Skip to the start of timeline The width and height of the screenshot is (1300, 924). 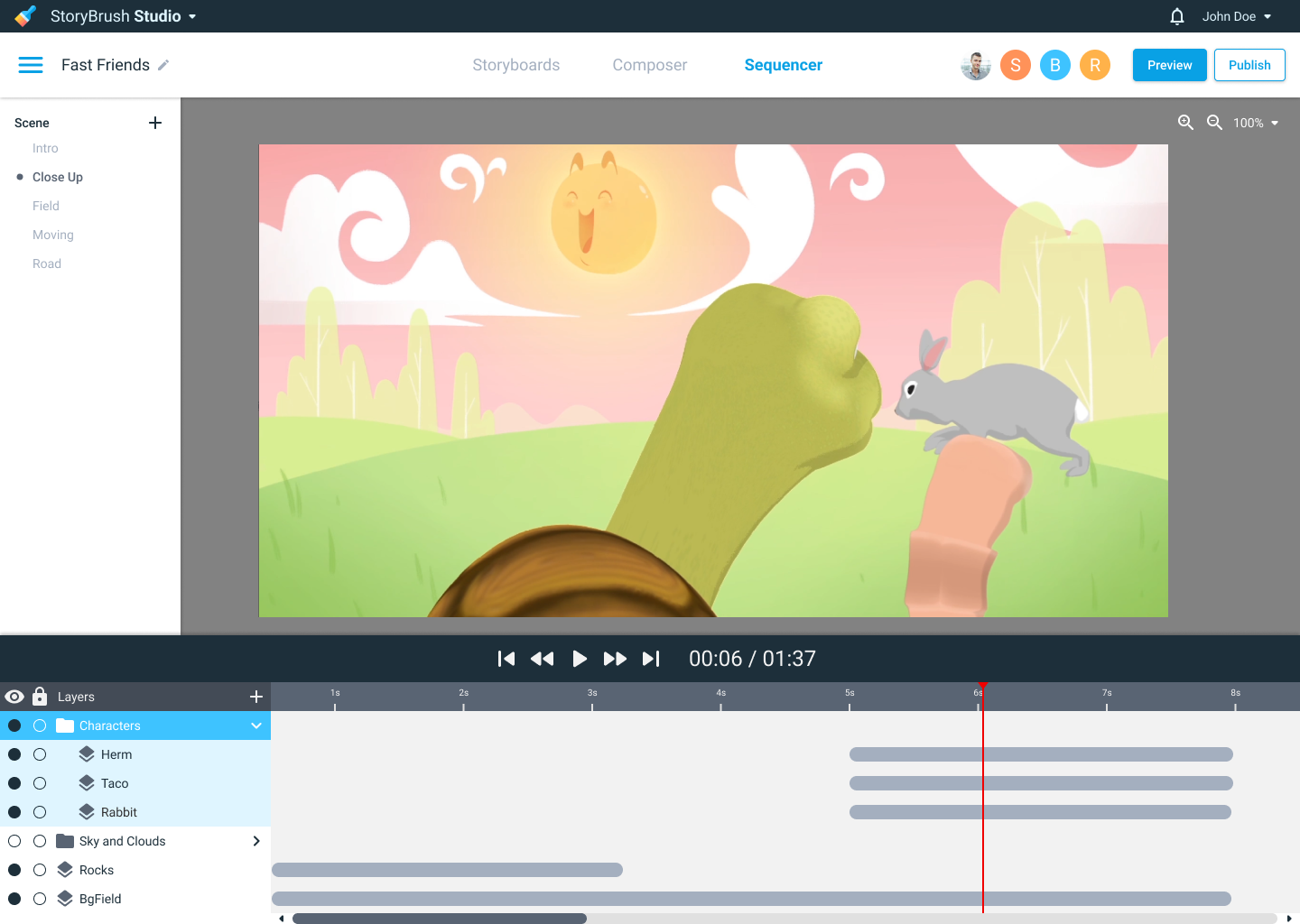click(506, 659)
